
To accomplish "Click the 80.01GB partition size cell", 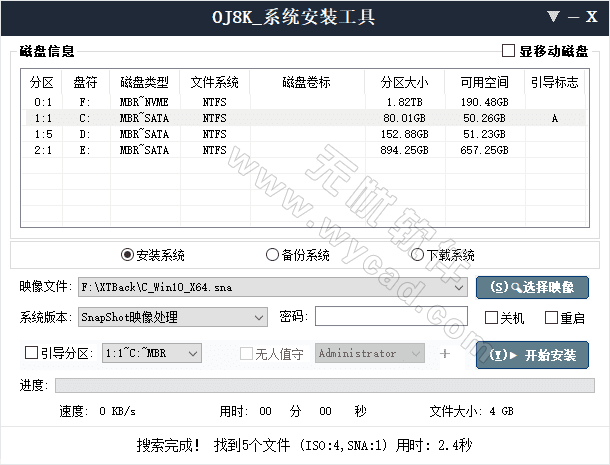I will (405, 118).
